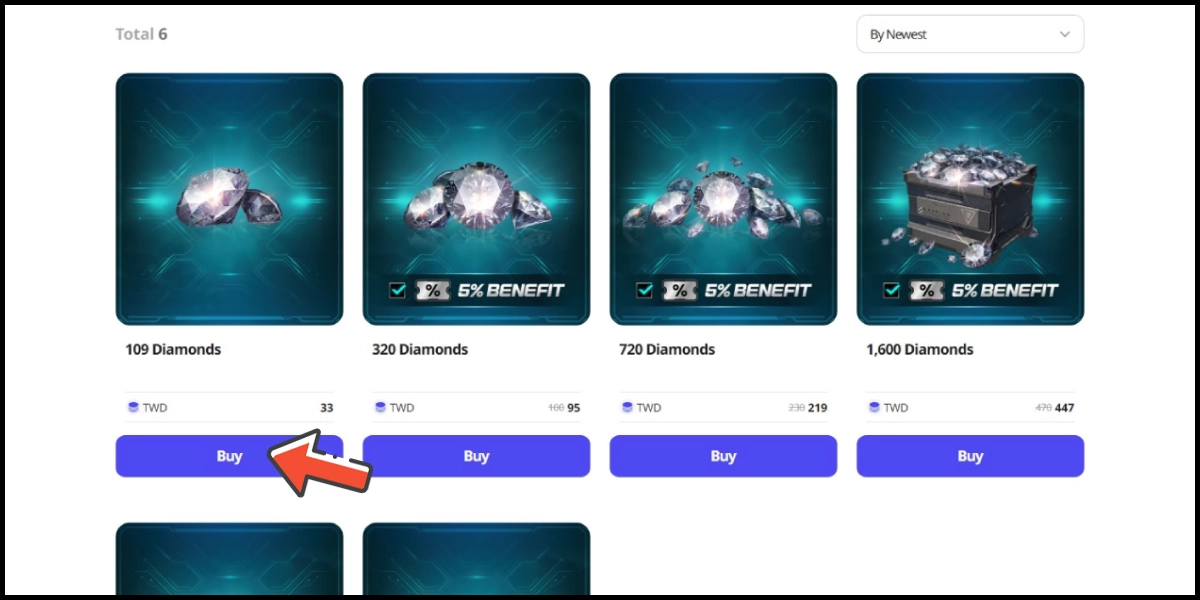Toggle the 5% benefit checkbox on 1,600 Diamonds
The image size is (1200, 600).
click(892, 290)
